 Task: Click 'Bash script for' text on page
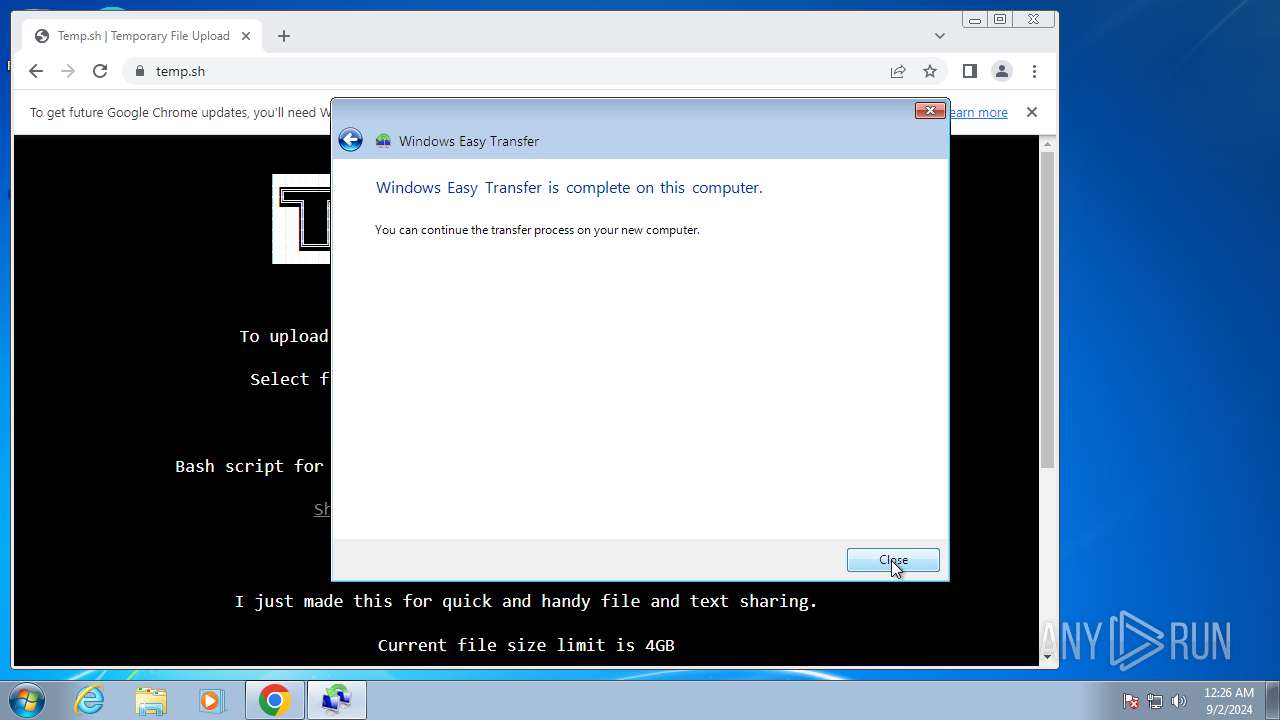click(x=249, y=466)
